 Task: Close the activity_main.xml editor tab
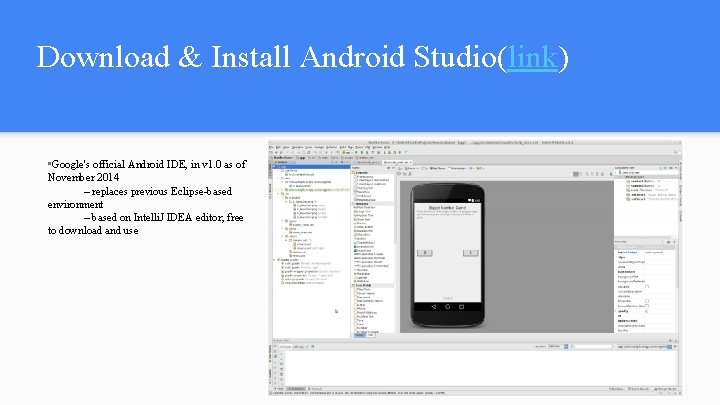pos(411,162)
